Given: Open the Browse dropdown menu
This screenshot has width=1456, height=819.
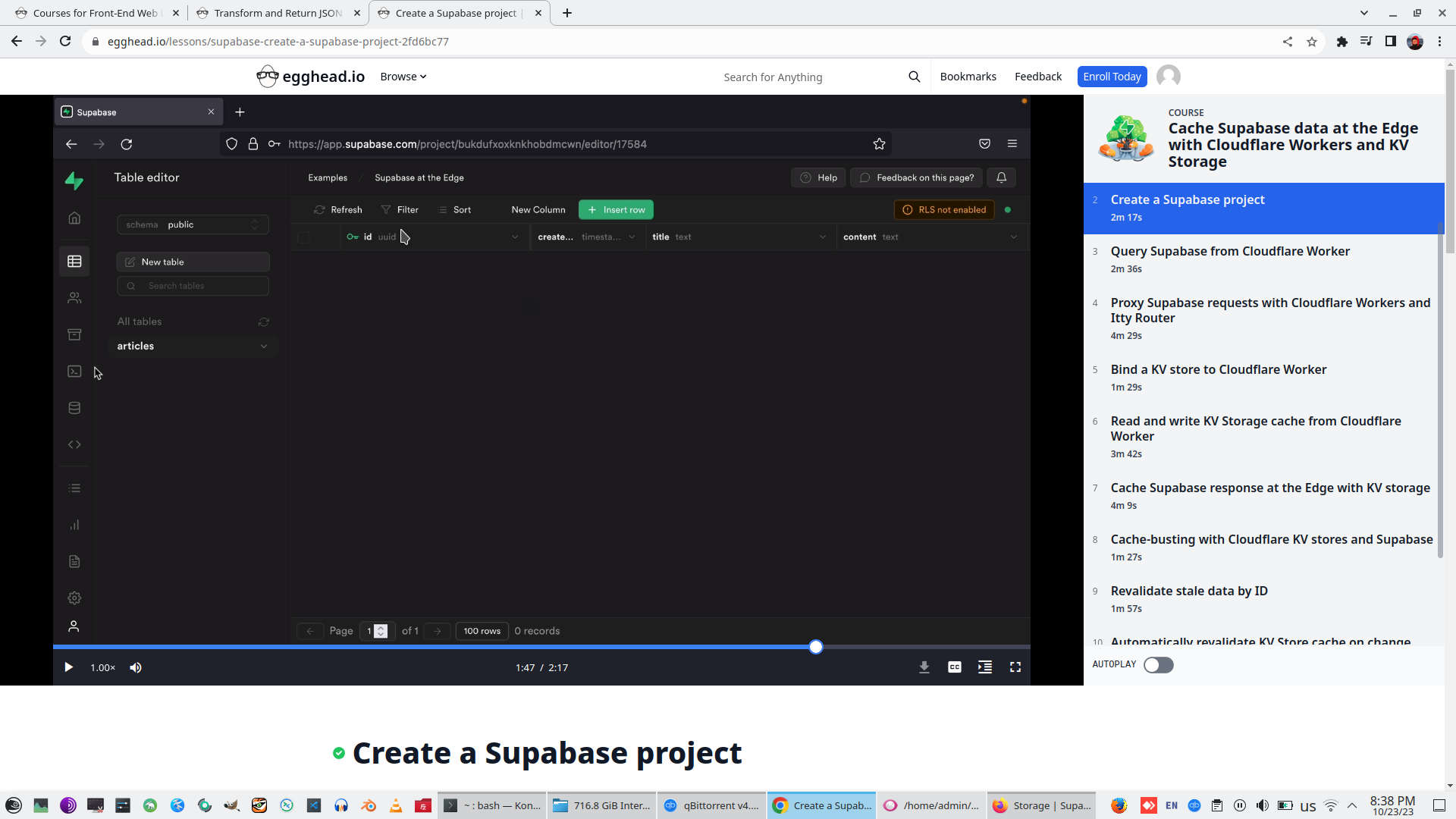Looking at the screenshot, I should [403, 77].
